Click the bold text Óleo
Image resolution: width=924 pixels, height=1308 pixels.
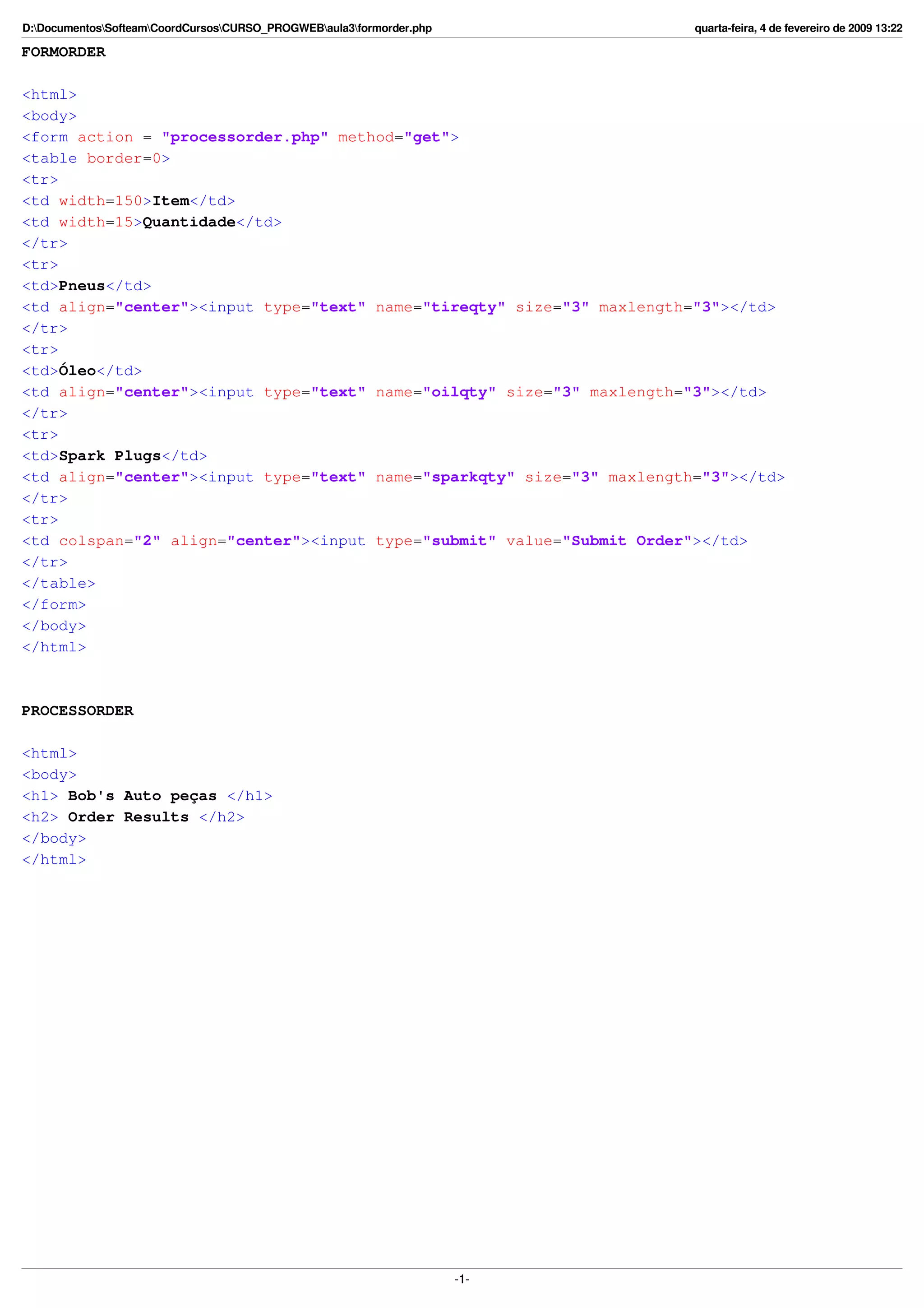(78, 371)
